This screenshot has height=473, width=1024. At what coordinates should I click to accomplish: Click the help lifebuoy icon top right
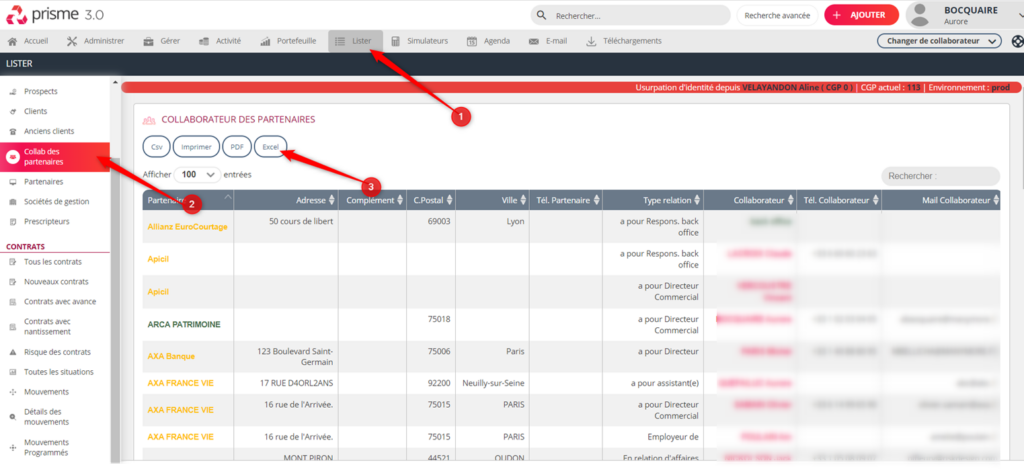click(x=1017, y=41)
